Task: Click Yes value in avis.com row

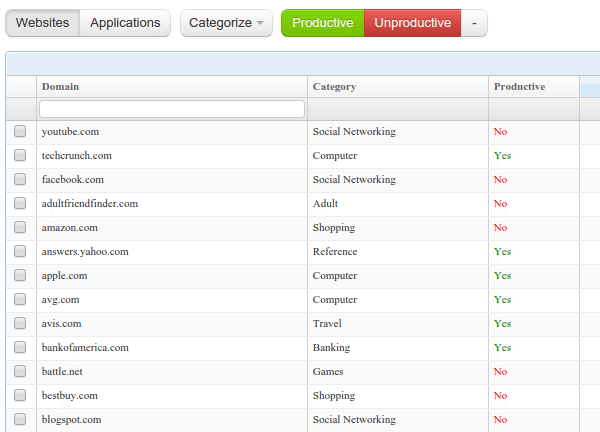Action: tap(502, 324)
